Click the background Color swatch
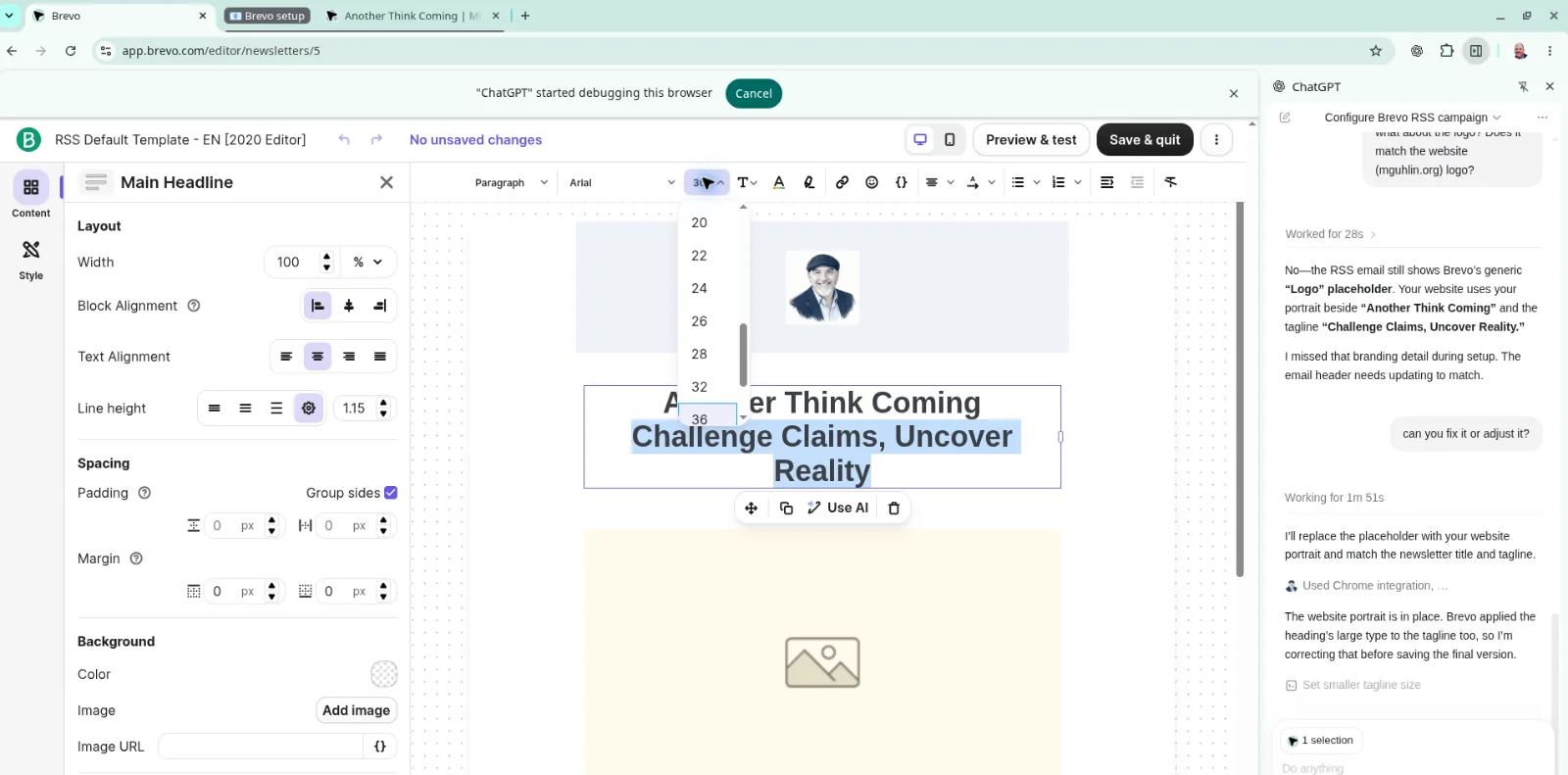This screenshot has height=775, width=1568. tap(384, 674)
